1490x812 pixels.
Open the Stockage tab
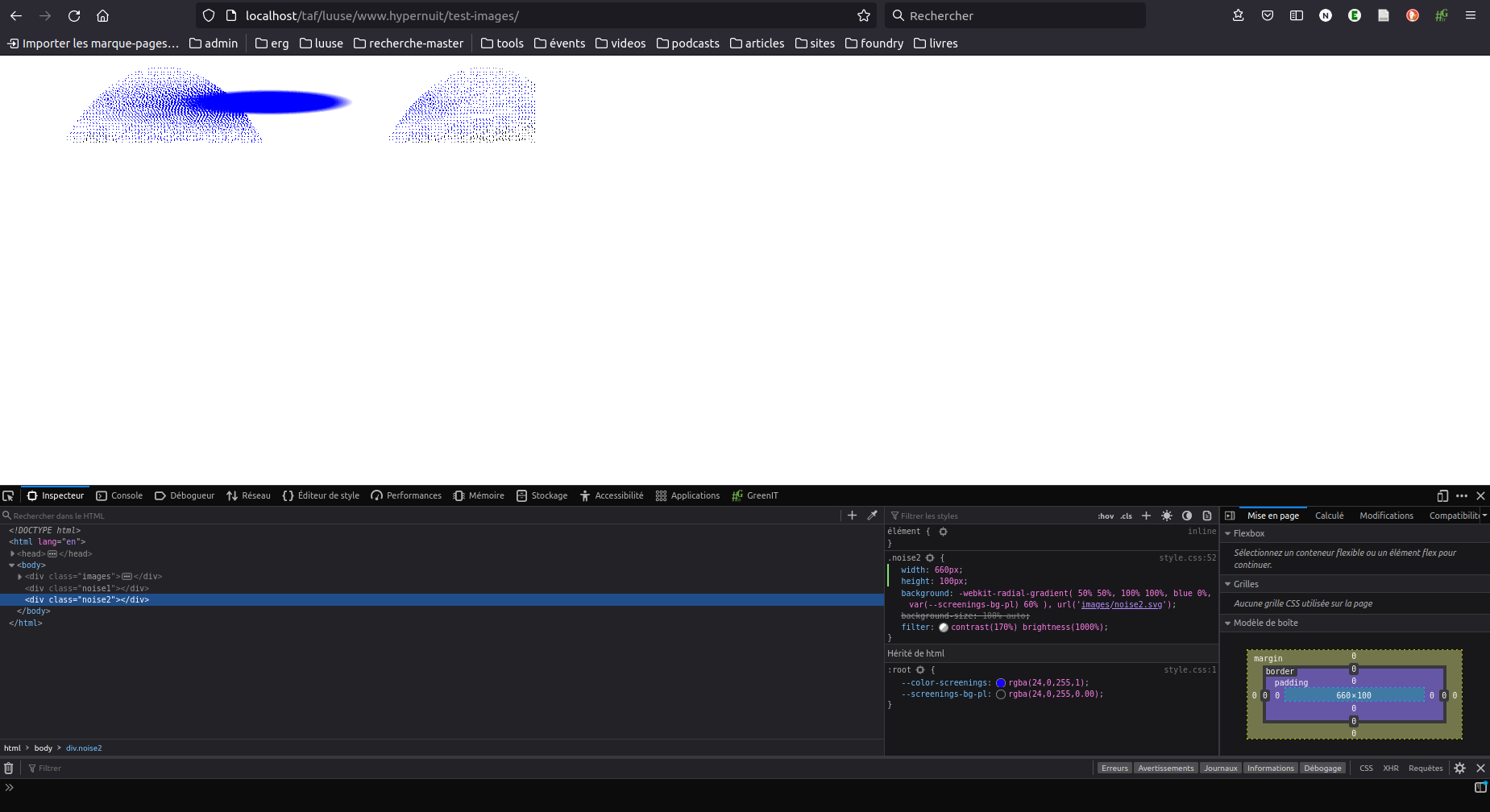click(542, 496)
